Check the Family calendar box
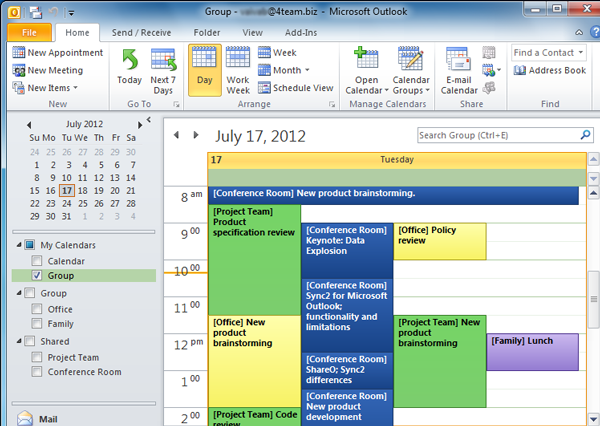The height and width of the screenshot is (426, 600). point(37,325)
